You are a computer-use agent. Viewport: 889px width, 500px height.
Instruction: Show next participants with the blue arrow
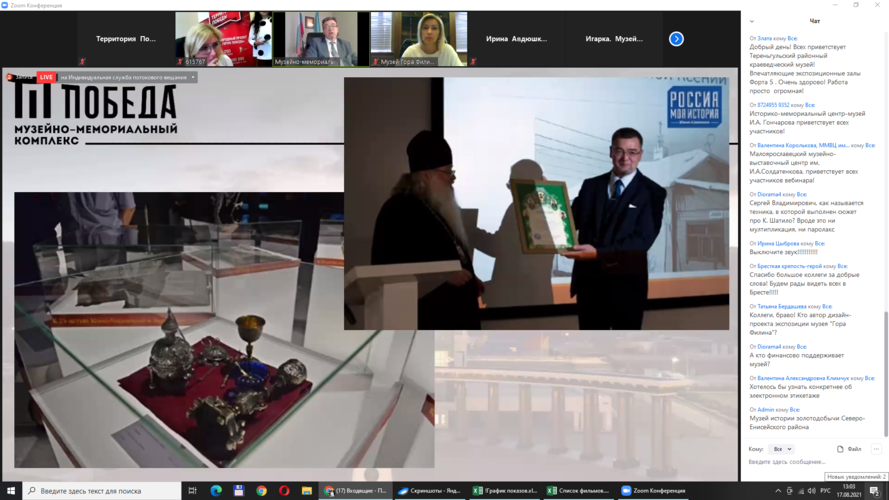coord(676,39)
